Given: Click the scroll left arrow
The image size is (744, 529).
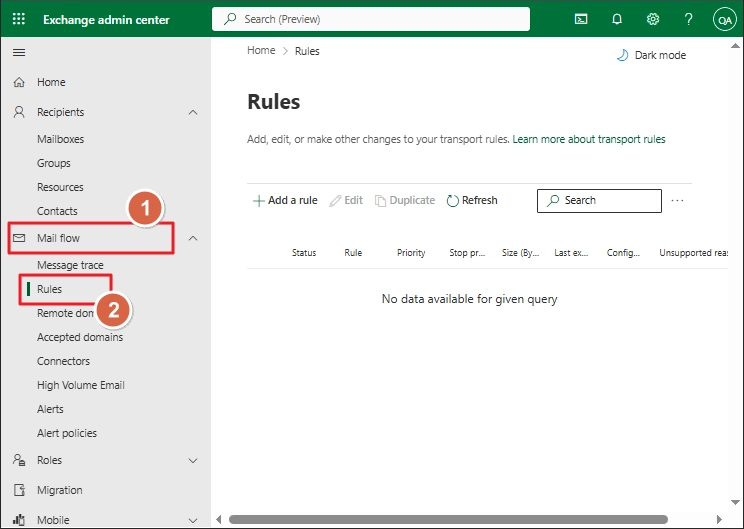Looking at the screenshot, I should tap(219, 520).
